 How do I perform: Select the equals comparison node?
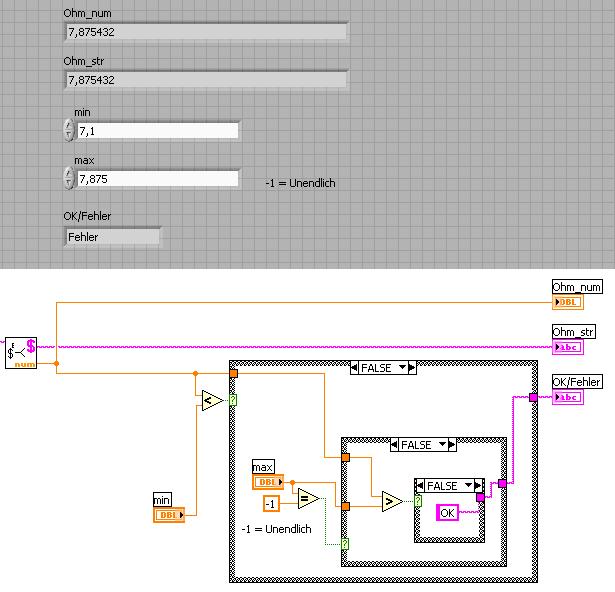click(x=309, y=498)
